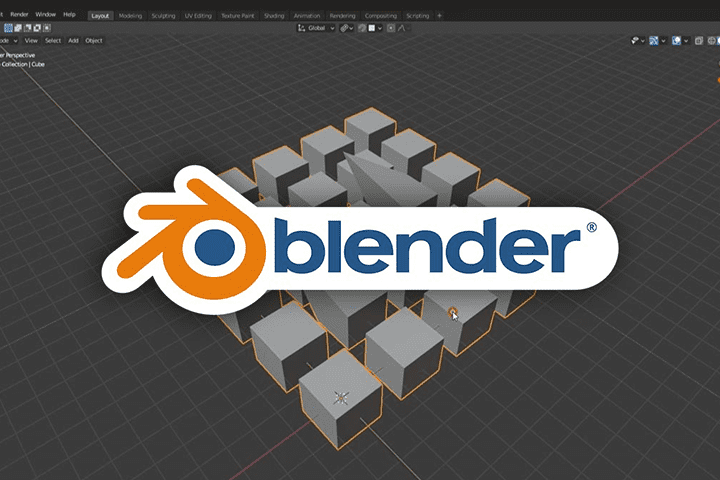Screen dimensions: 720x480
Task: Open the viewport Add menu
Action: pos(73,41)
